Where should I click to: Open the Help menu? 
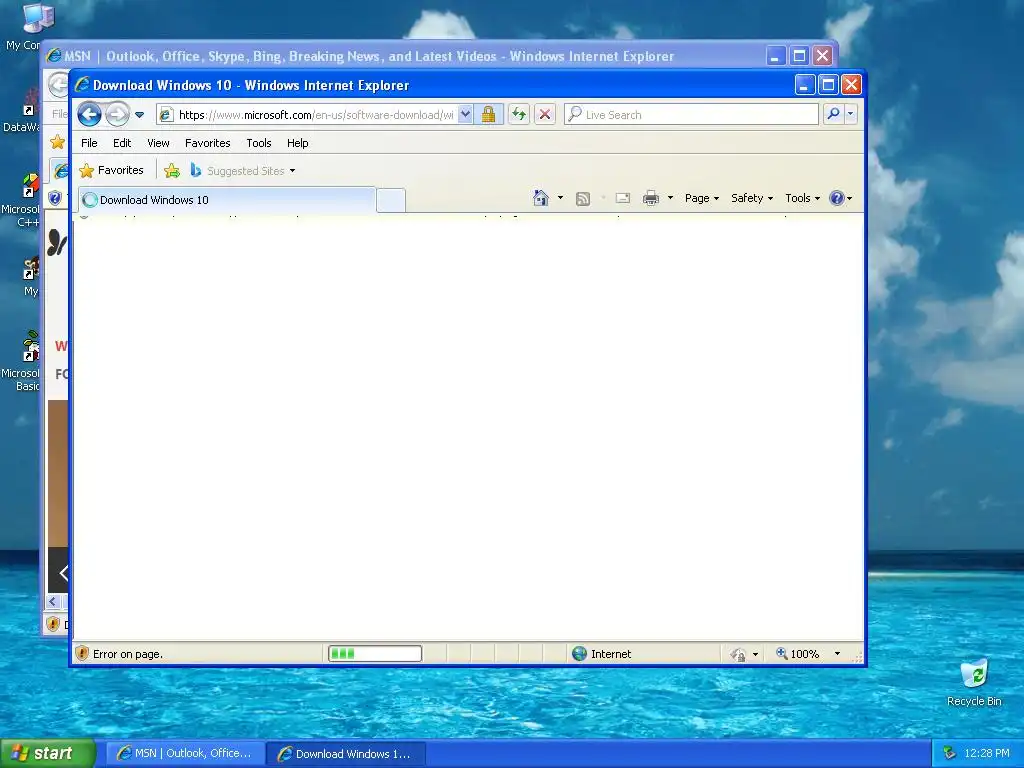(297, 143)
